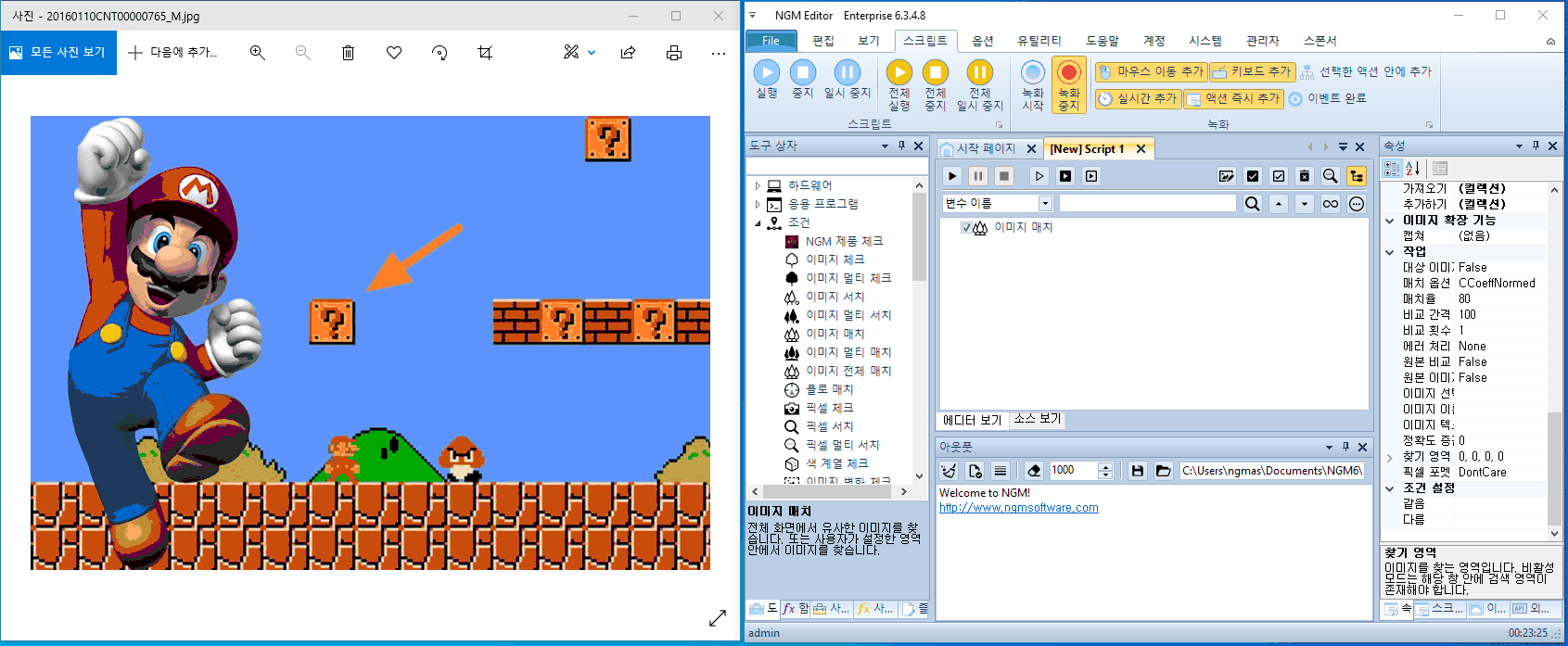Run all scripts with 전체 실행
The height and width of the screenshot is (646, 1568).
tap(899, 85)
